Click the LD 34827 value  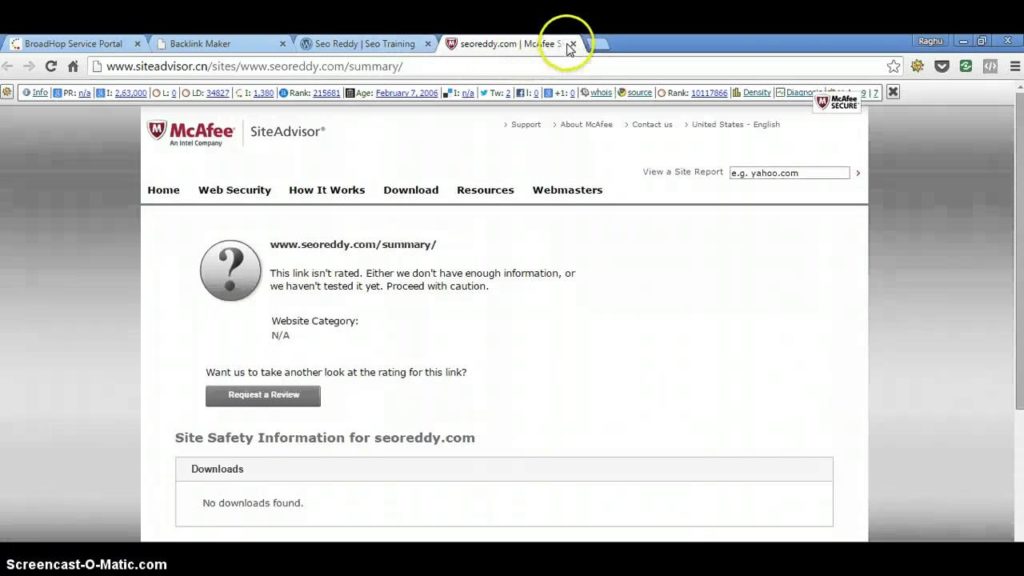click(217, 93)
